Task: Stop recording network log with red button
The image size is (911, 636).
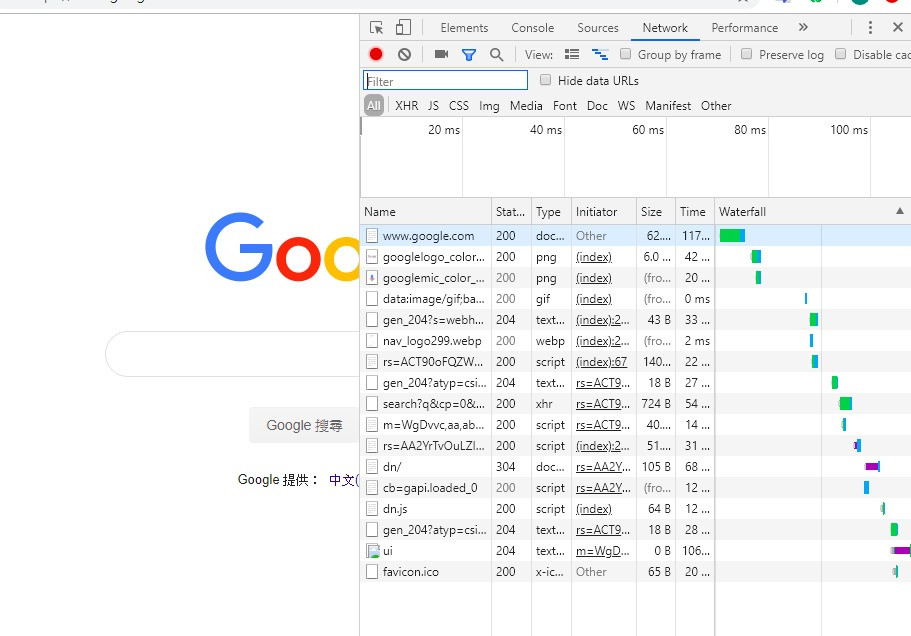Action: (x=376, y=55)
